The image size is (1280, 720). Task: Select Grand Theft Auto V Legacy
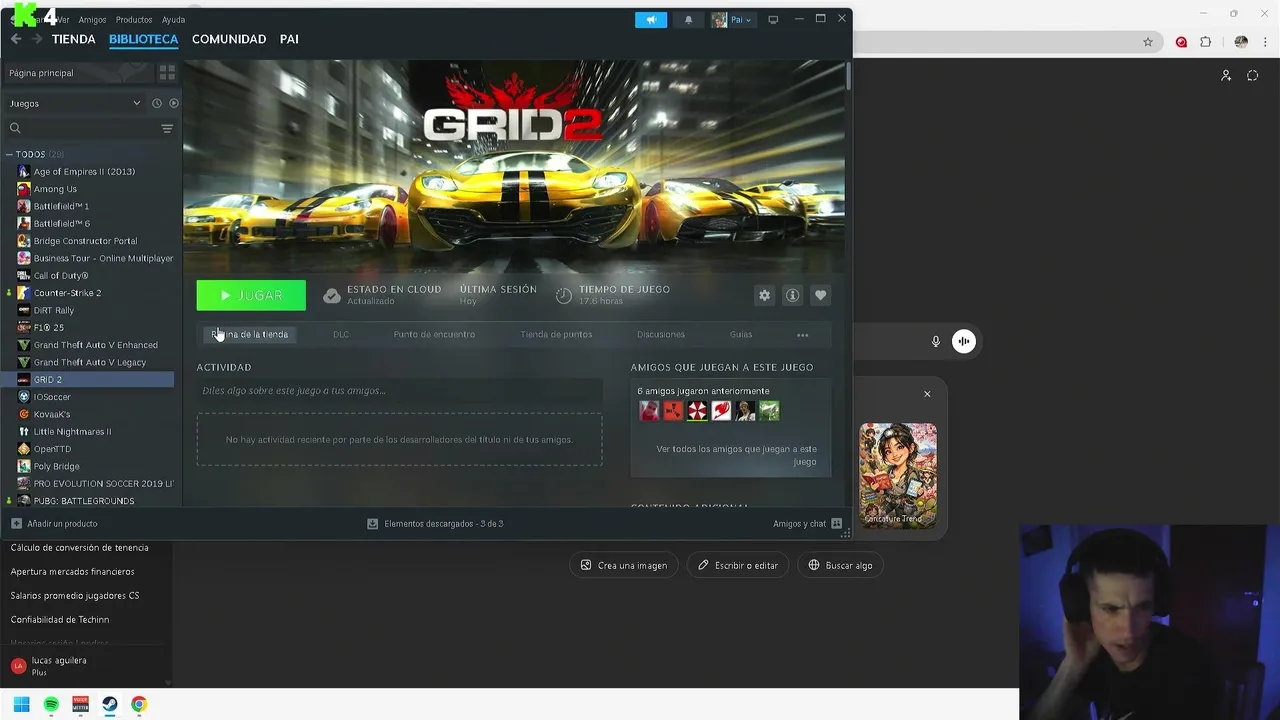click(90, 362)
